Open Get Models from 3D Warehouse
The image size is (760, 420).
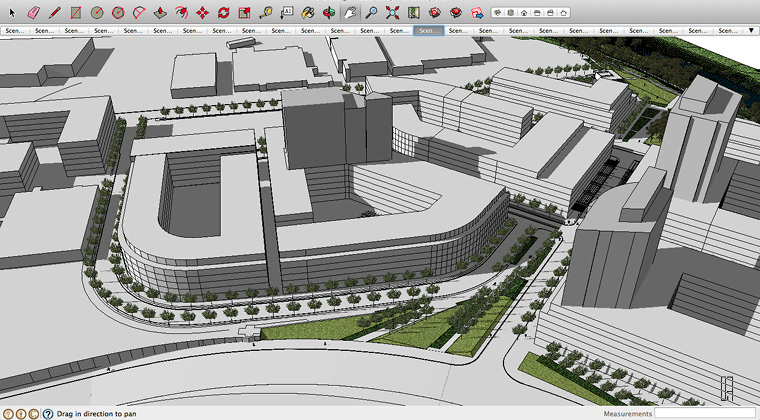coord(435,13)
